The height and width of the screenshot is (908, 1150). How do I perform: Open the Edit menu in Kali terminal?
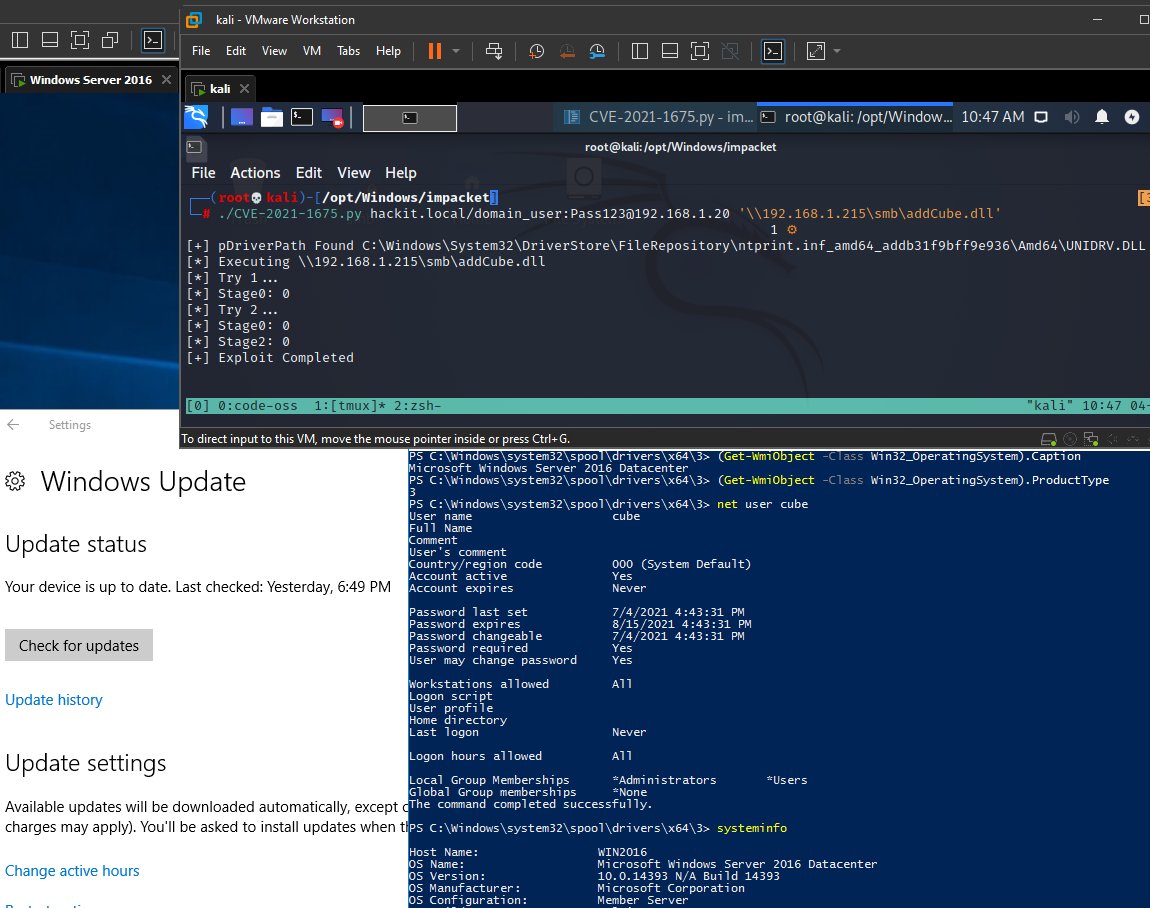click(x=309, y=173)
